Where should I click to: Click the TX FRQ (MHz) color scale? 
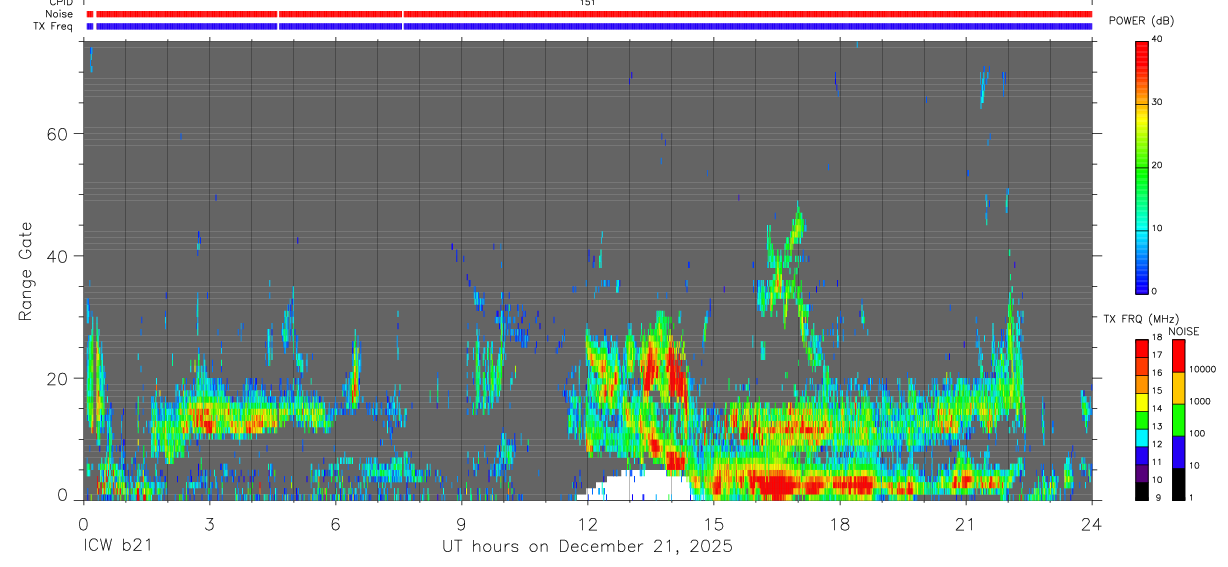(x=1142, y=420)
